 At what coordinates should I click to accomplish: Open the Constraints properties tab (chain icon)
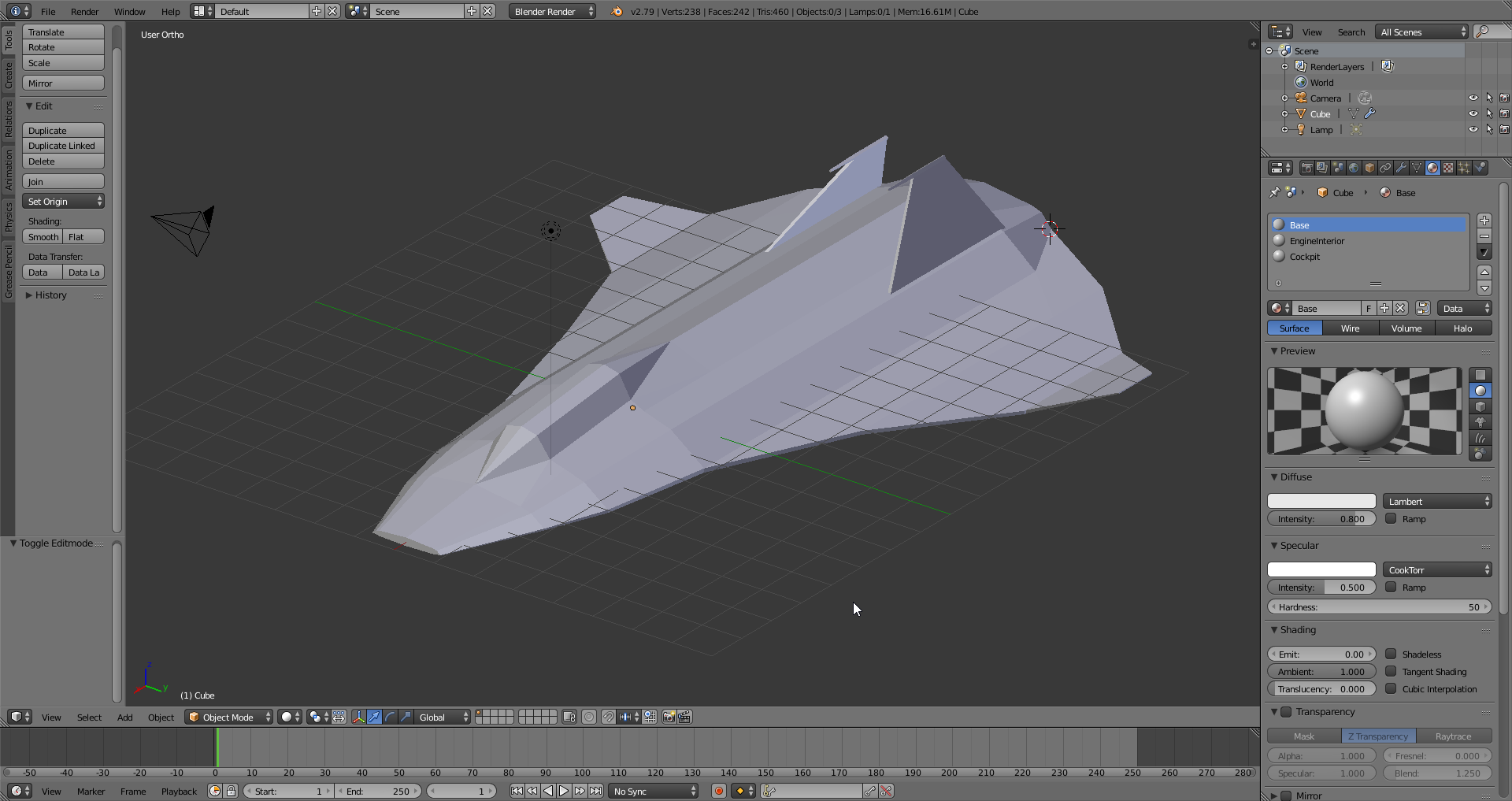pyautogui.click(x=1385, y=168)
